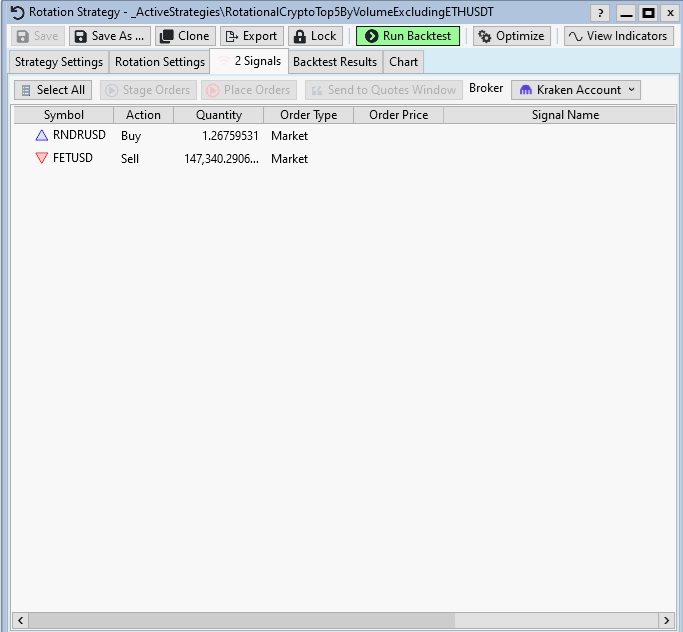Show the Chart tab
This screenshot has width=683, height=632.
point(404,62)
